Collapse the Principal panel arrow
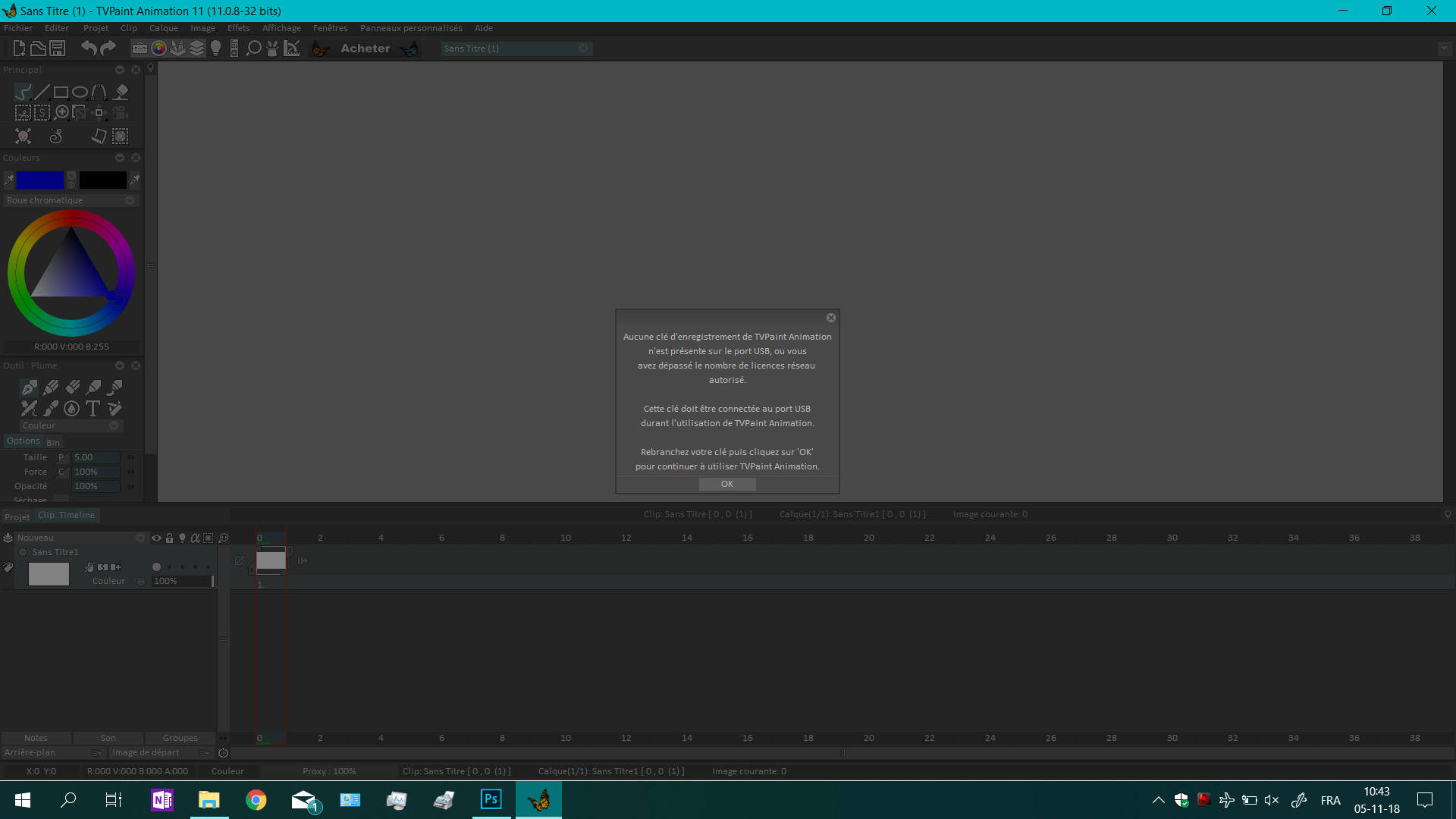This screenshot has height=819, width=1456. [x=120, y=70]
